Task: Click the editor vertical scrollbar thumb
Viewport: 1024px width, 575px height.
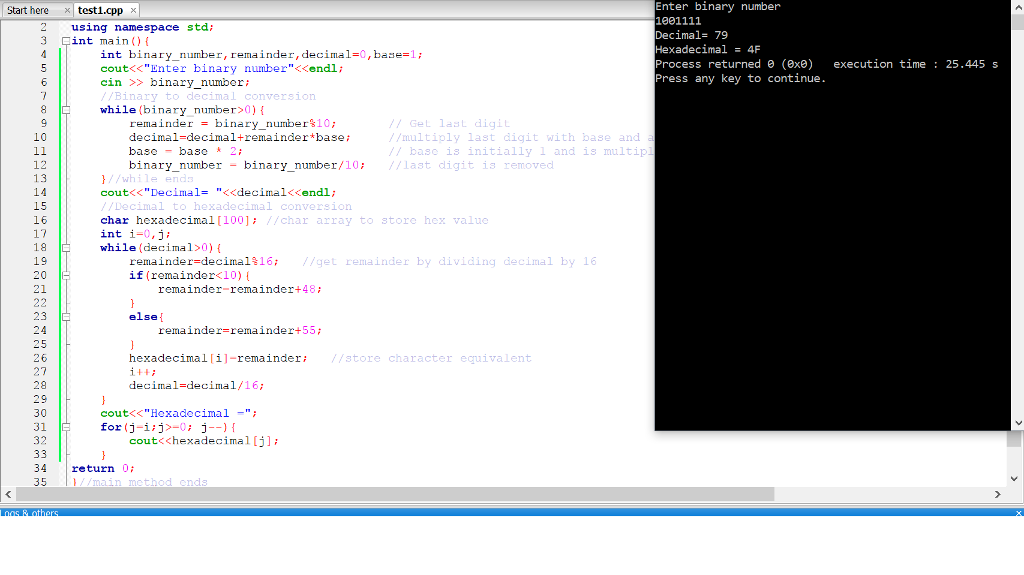Action: [x=1014, y=440]
